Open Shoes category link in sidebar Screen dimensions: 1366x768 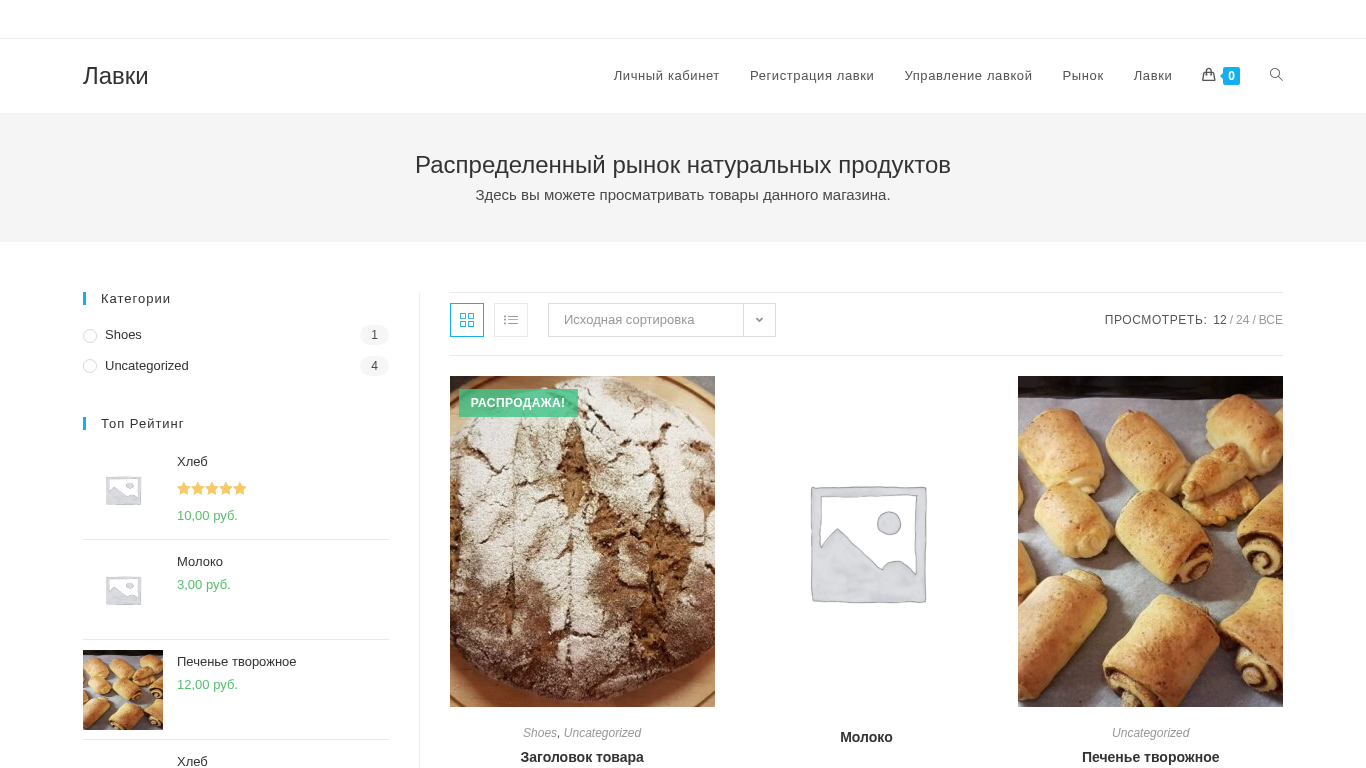point(123,335)
